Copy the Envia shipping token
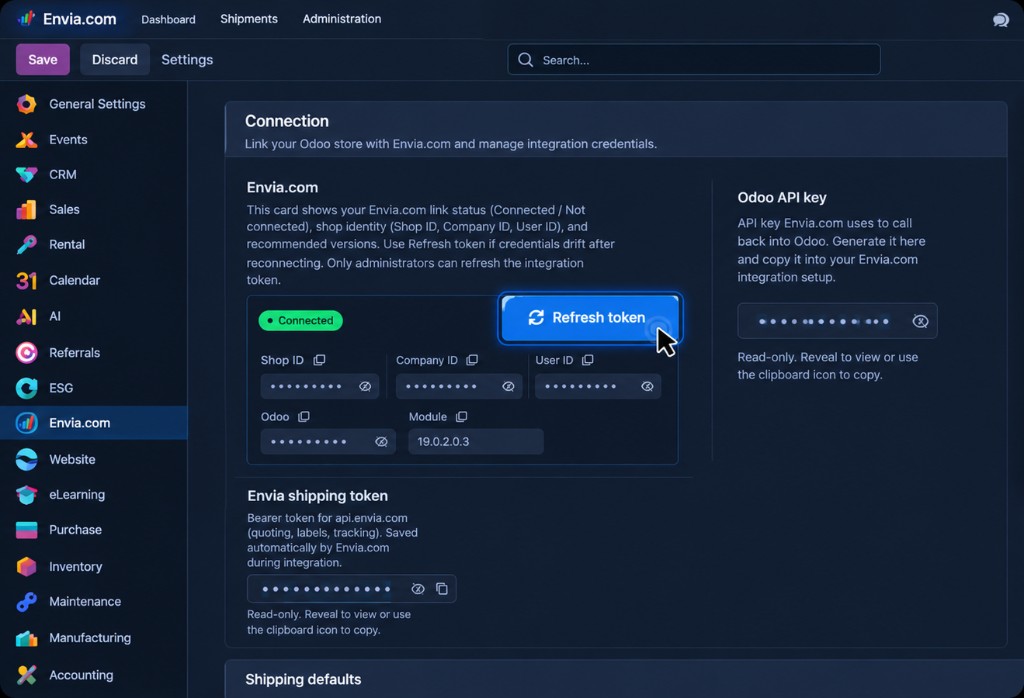The width and height of the screenshot is (1024, 698). [x=442, y=589]
